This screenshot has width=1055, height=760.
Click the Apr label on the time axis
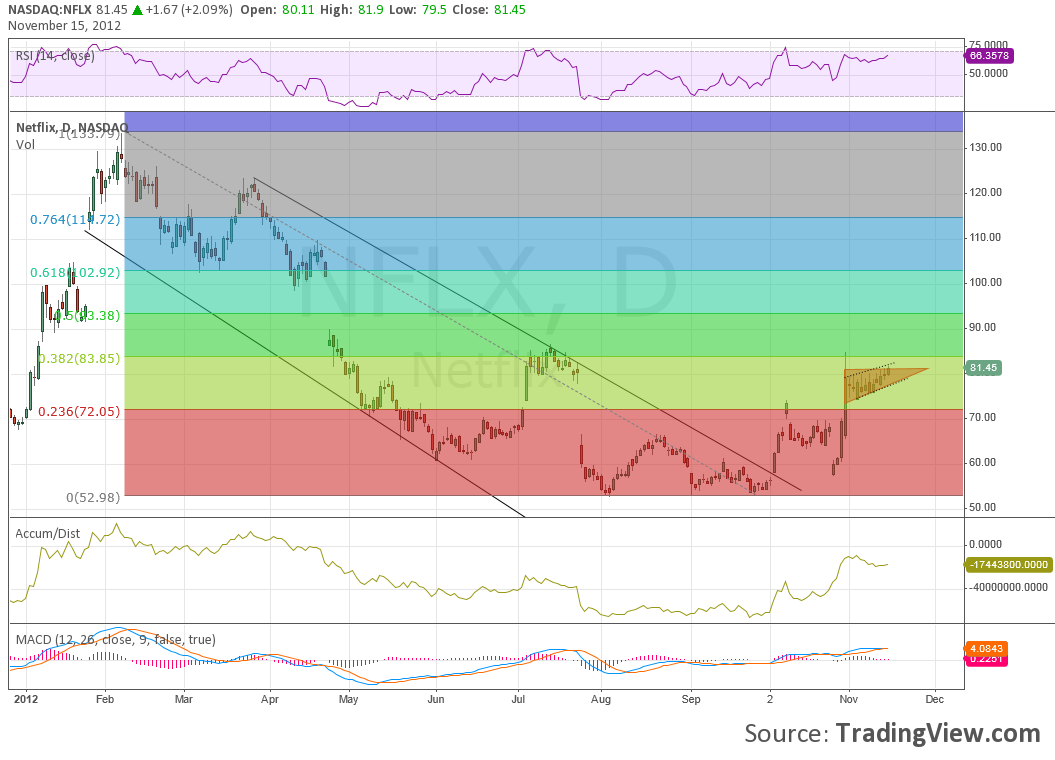click(x=270, y=699)
